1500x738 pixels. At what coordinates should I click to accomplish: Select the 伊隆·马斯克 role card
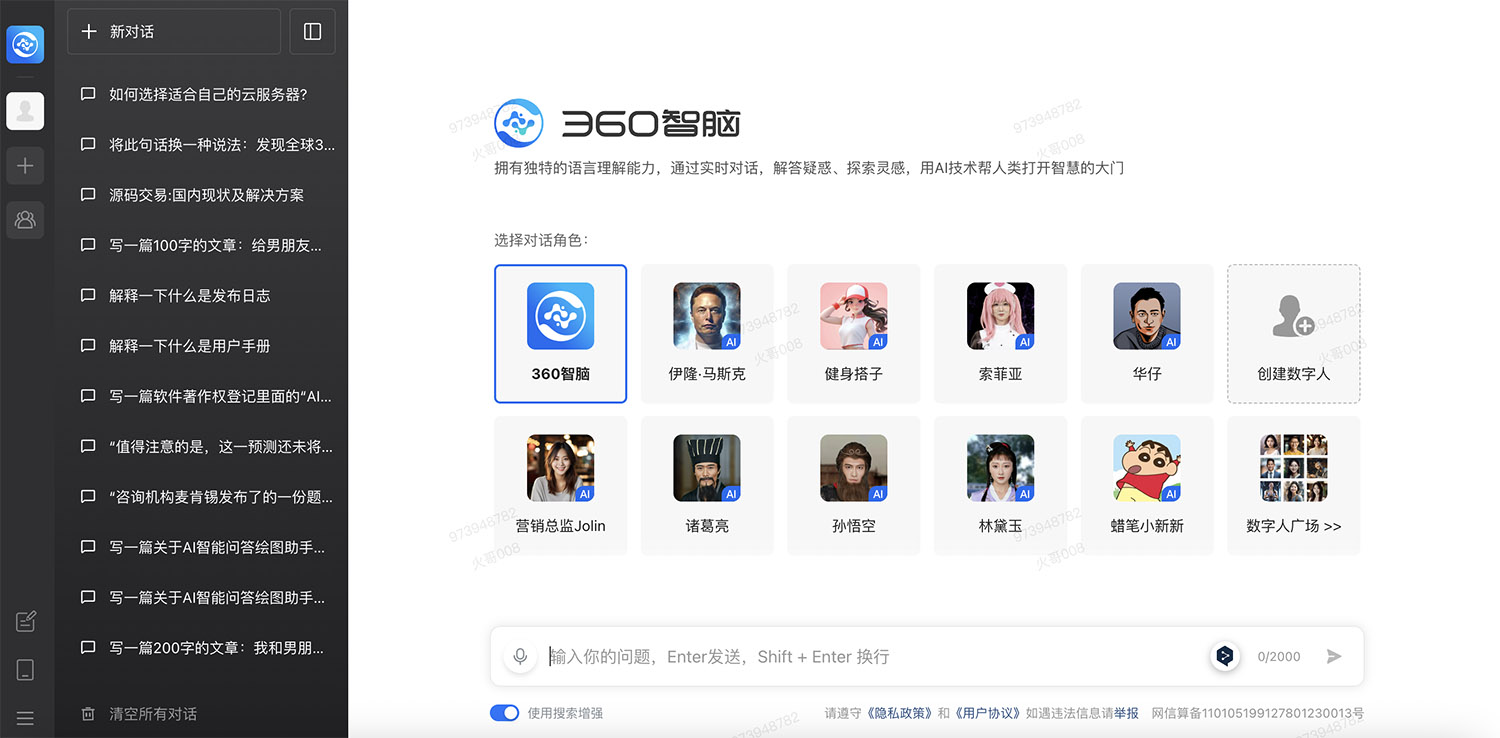click(707, 334)
